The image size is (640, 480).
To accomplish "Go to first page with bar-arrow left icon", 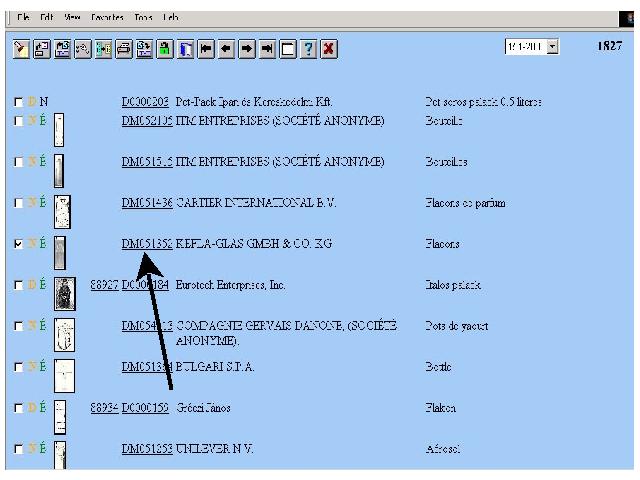I will (206, 49).
